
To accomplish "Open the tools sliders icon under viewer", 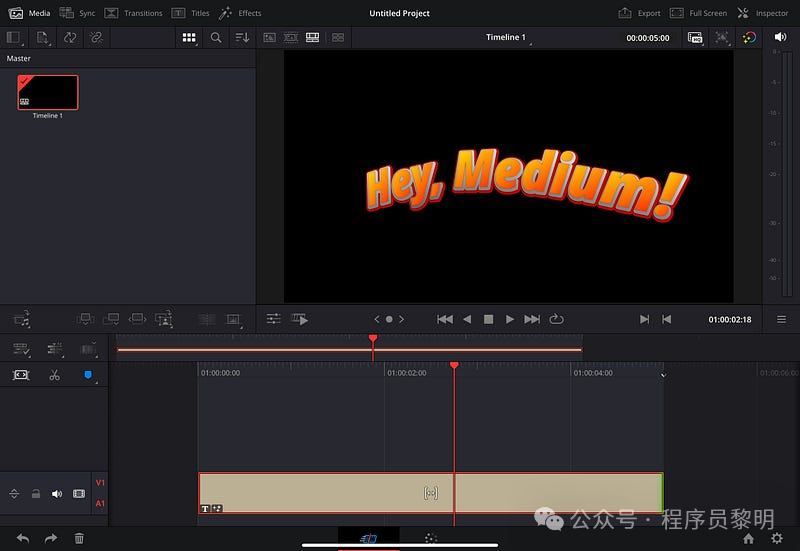I will 273,319.
